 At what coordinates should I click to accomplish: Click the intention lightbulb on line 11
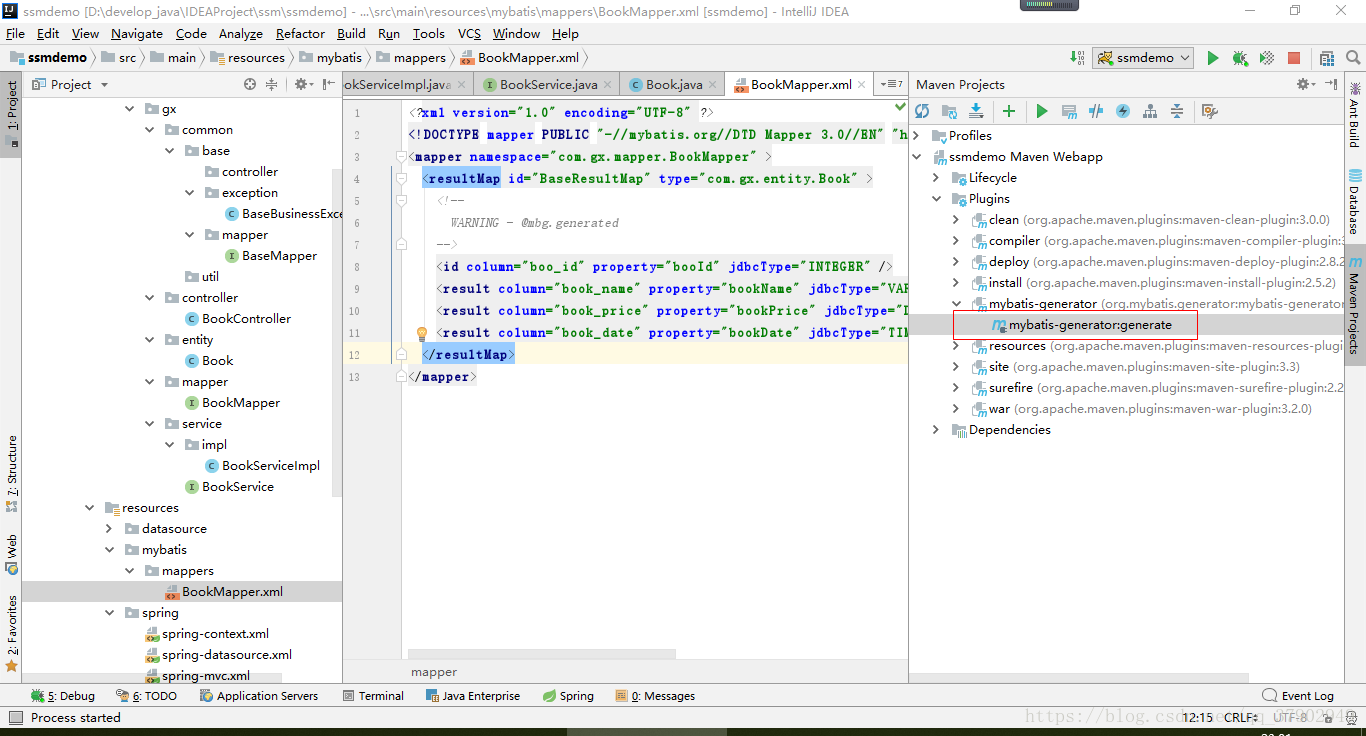422,333
